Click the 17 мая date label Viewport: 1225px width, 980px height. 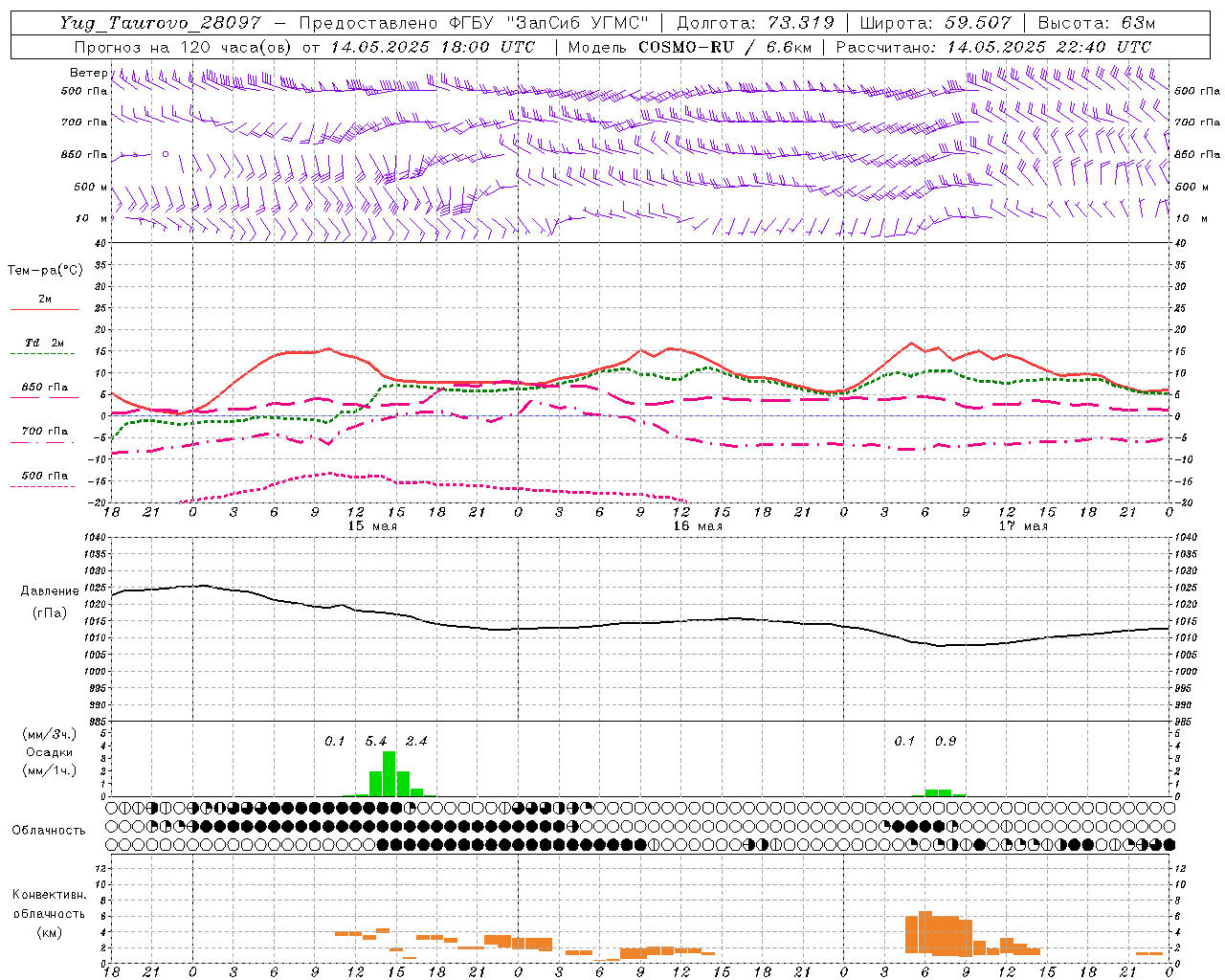[1023, 526]
